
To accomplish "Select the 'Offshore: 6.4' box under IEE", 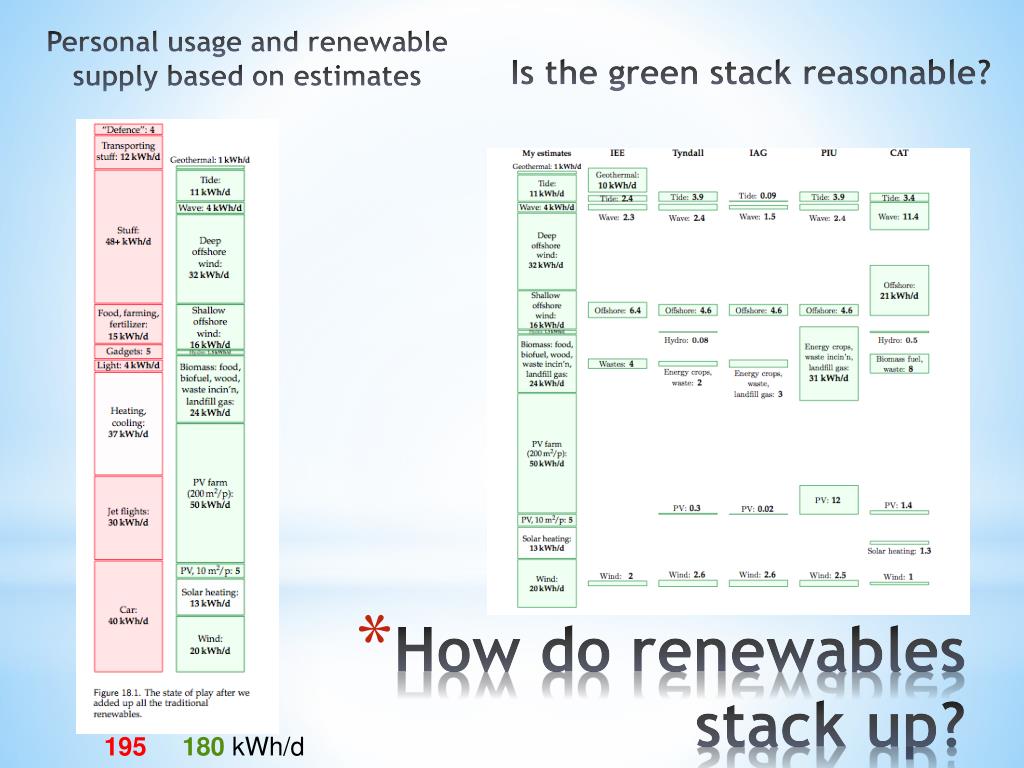I will (617, 310).
